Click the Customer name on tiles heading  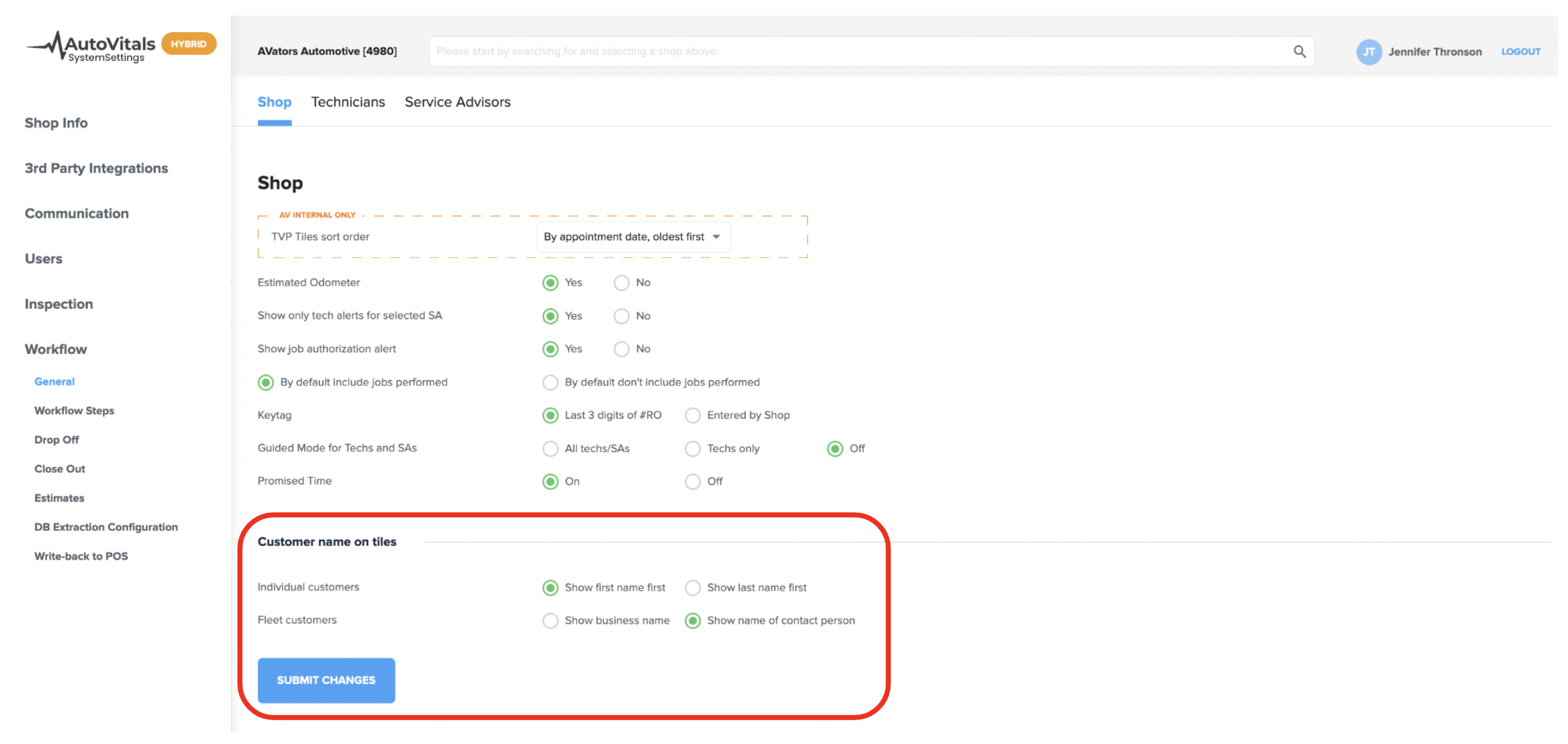[x=327, y=542]
